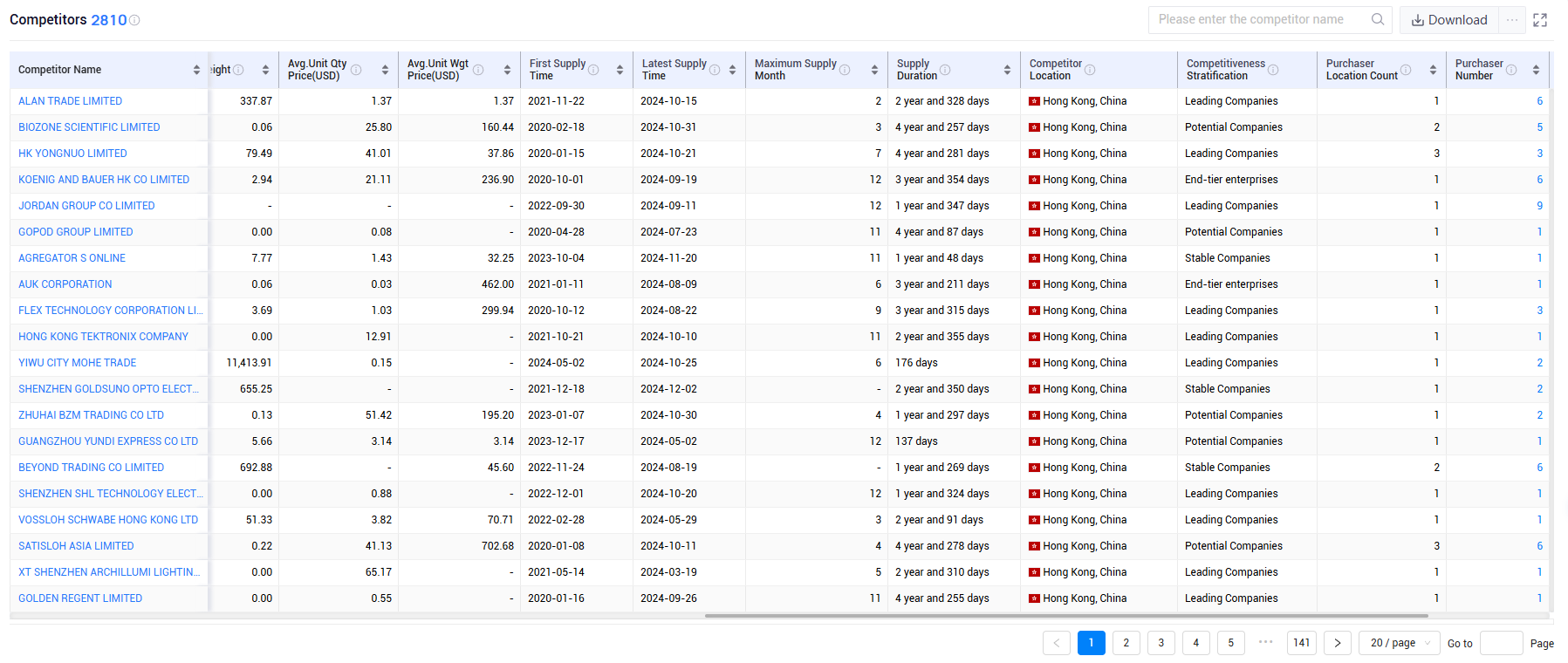Open AGREGATOR S ONLINE link

[72, 258]
